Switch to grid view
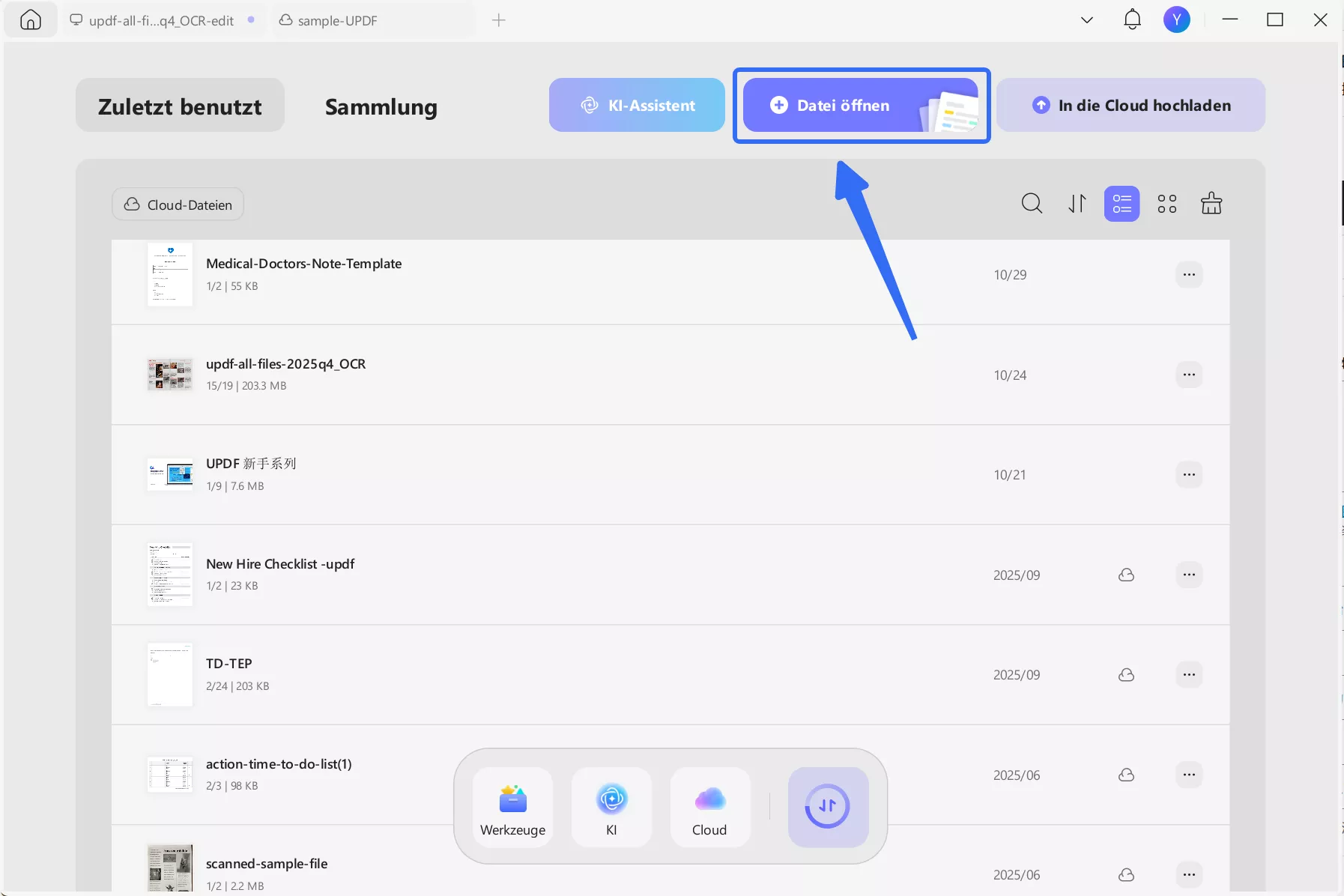The height and width of the screenshot is (896, 1344). (1167, 204)
